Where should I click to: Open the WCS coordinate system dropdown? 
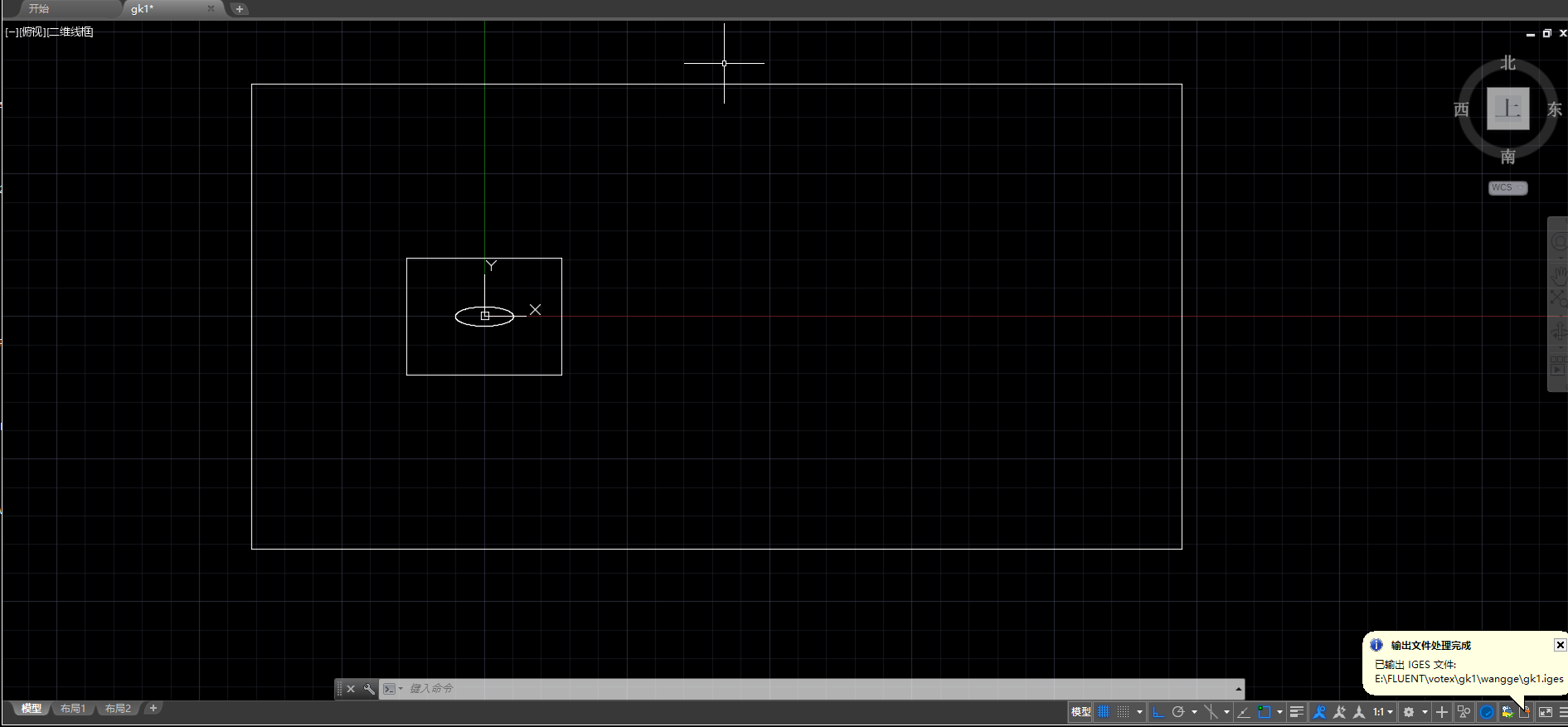tap(1507, 188)
